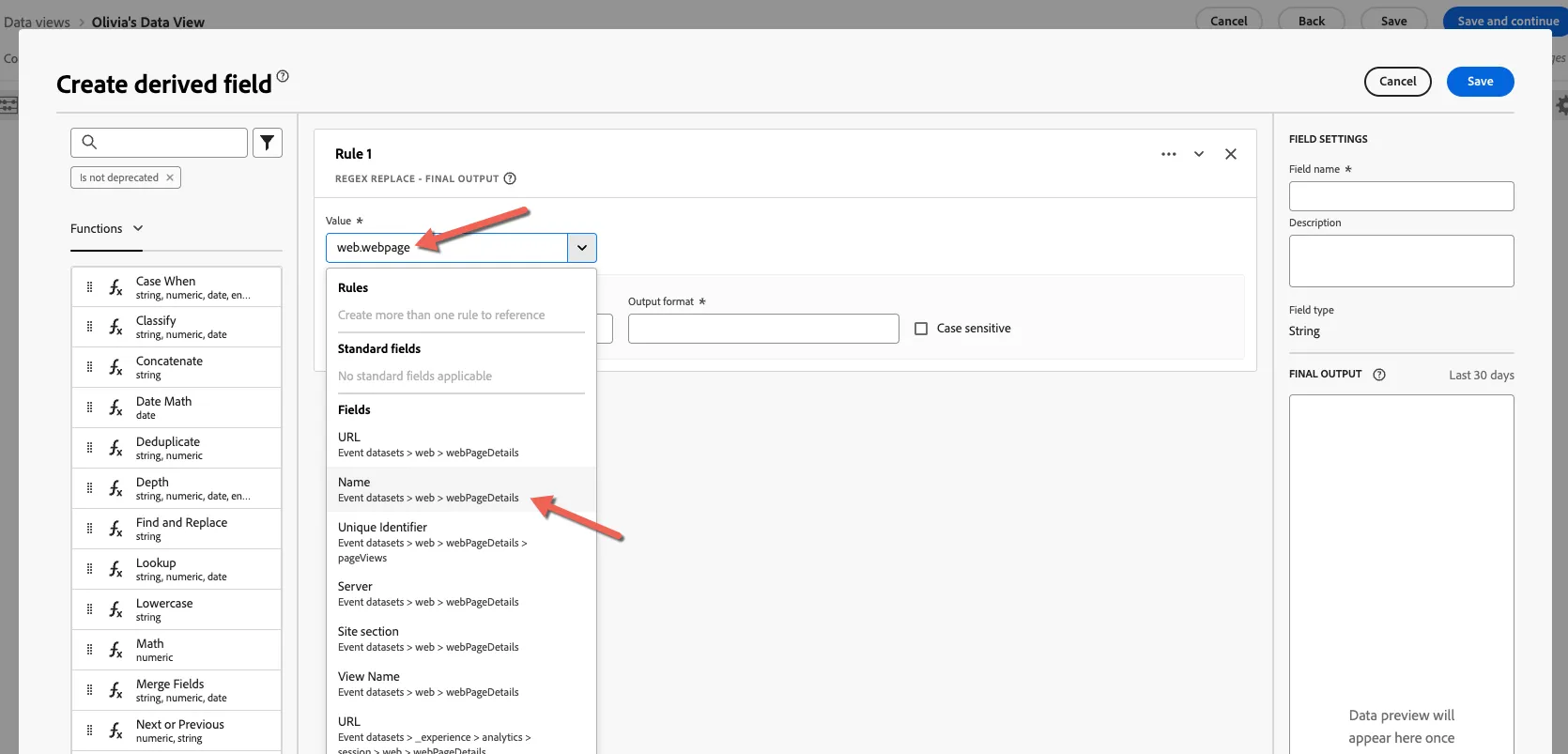Toggle the Case sensitive checkbox
Screen dimensions: 1568x754
click(921, 329)
